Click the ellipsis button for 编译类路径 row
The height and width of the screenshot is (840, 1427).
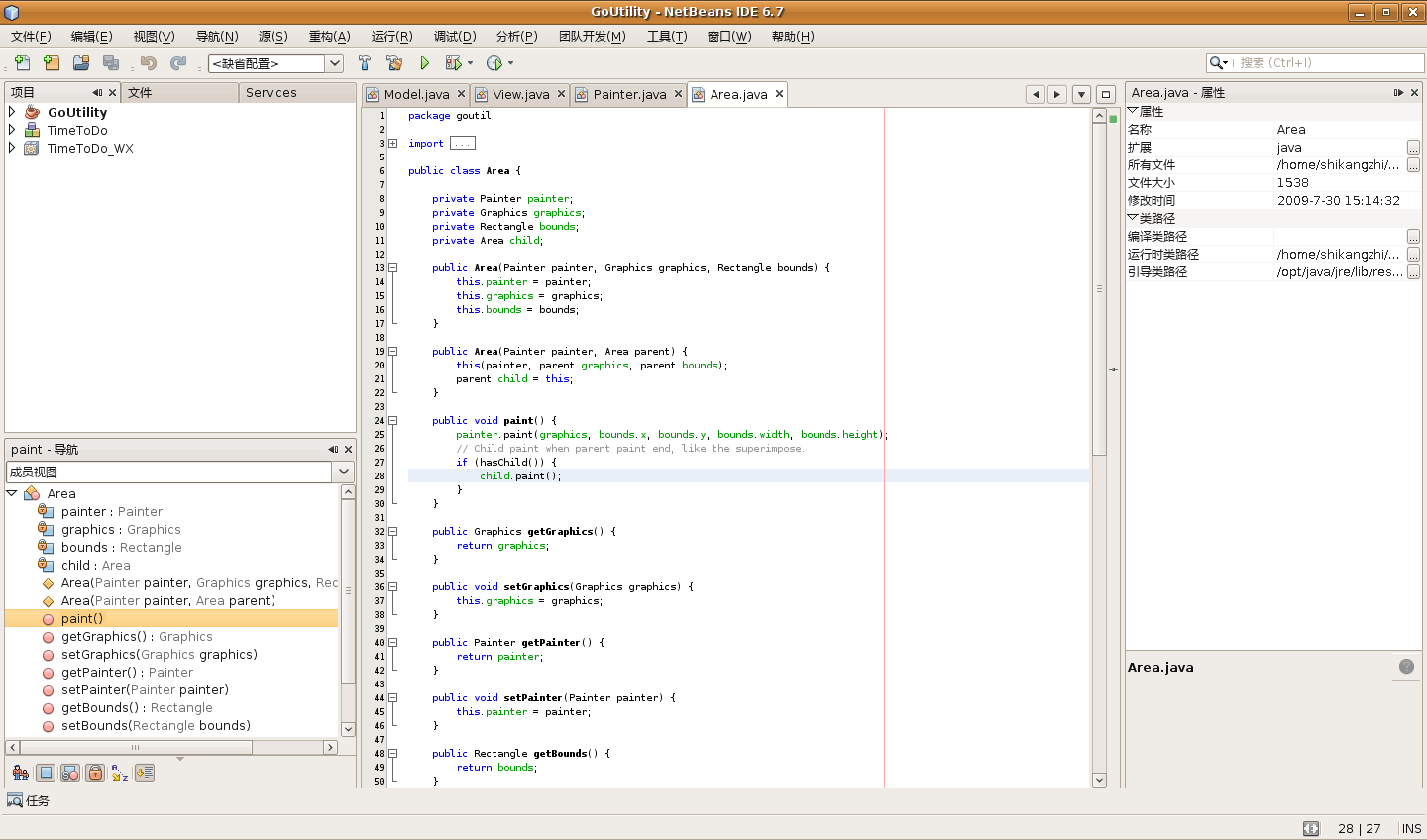coord(1413,236)
